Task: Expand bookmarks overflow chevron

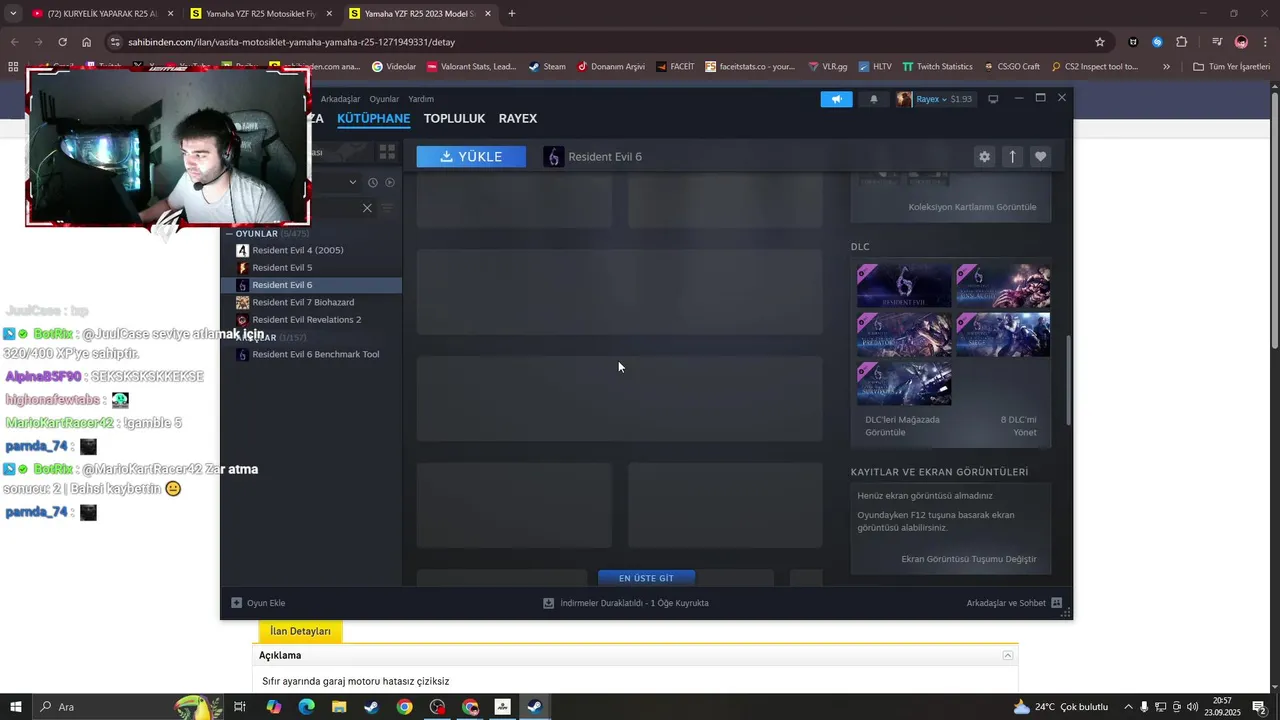Action: tap(1166, 67)
